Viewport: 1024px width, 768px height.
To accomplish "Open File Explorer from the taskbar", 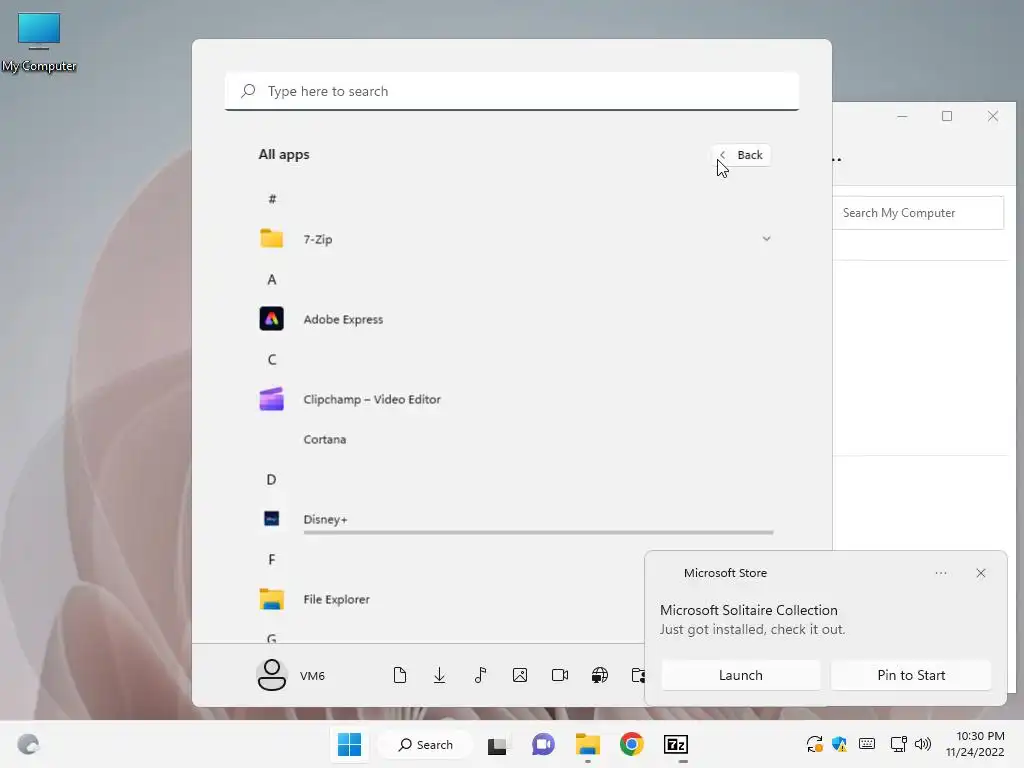I will (588, 744).
